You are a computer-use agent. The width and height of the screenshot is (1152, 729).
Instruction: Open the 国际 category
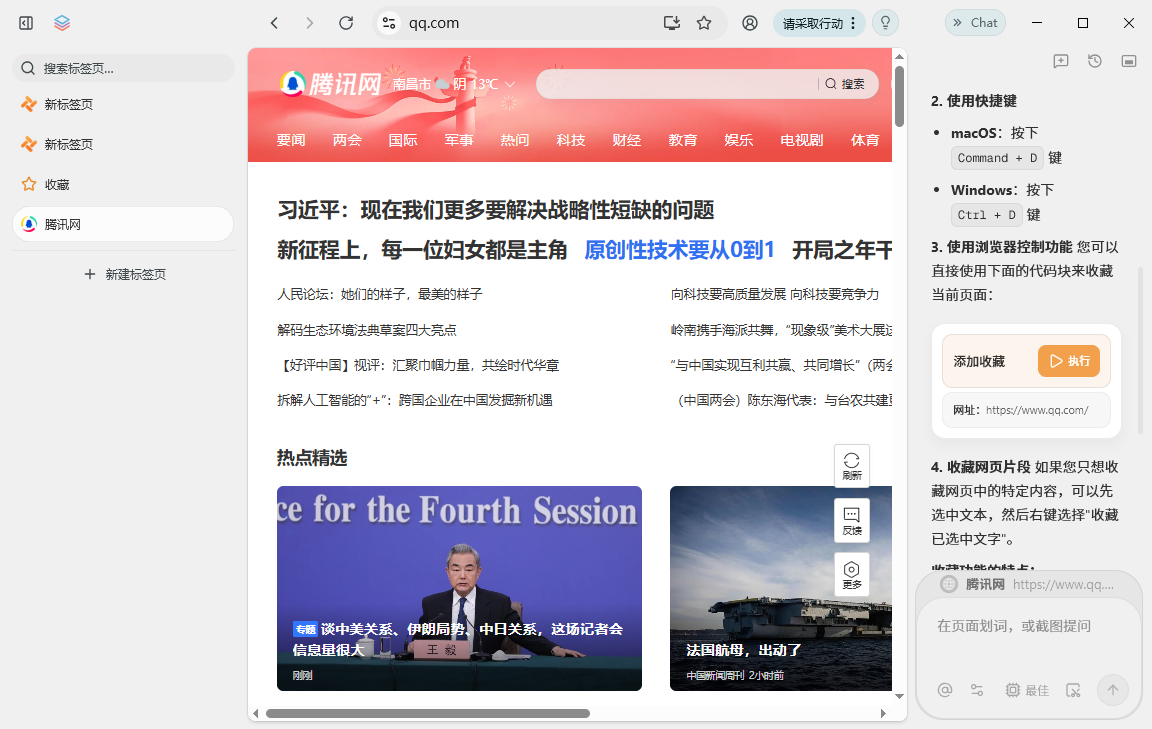(403, 140)
